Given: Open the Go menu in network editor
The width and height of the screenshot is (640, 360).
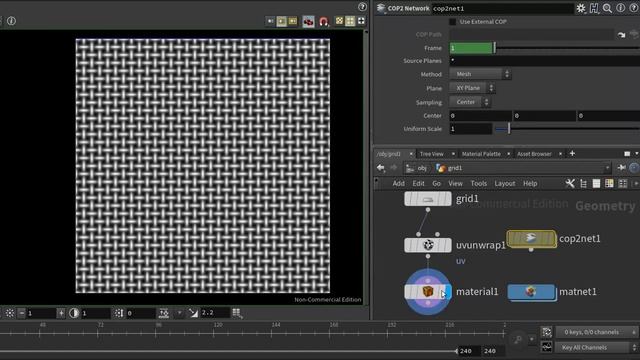Looking at the screenshot, I should pos(436,184).
